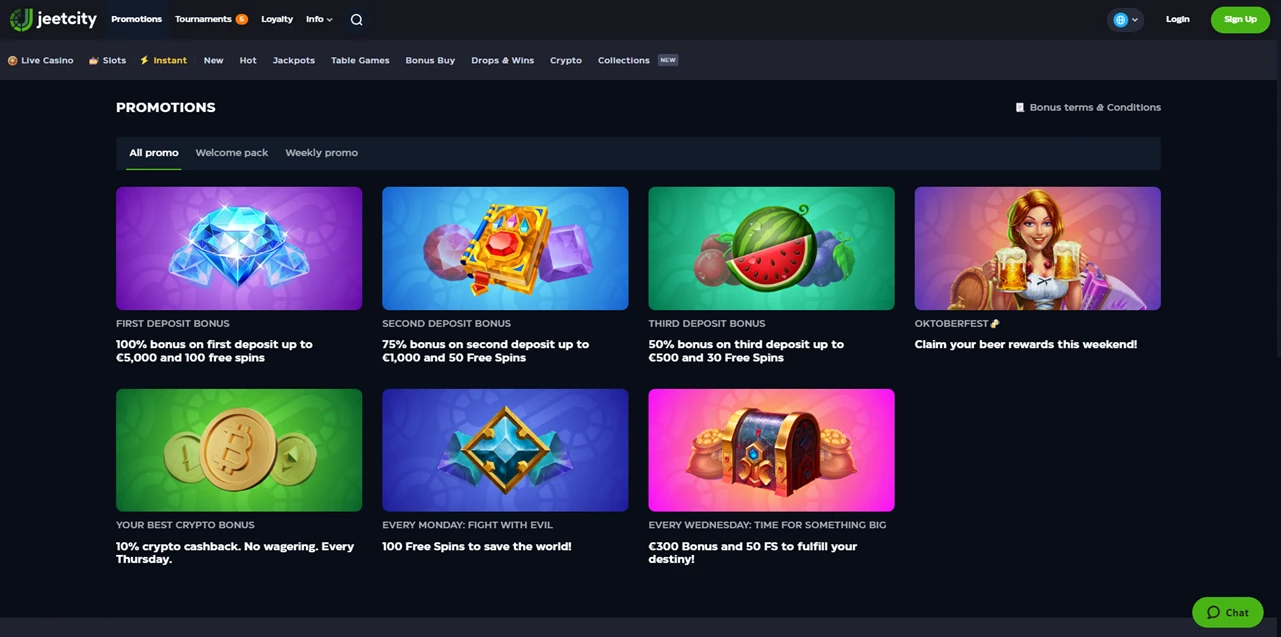Click EVERY MONDAY: FIGHT WITH EVIL label
The width and height of the screenshot is (1281, 637).
point(467,525)
